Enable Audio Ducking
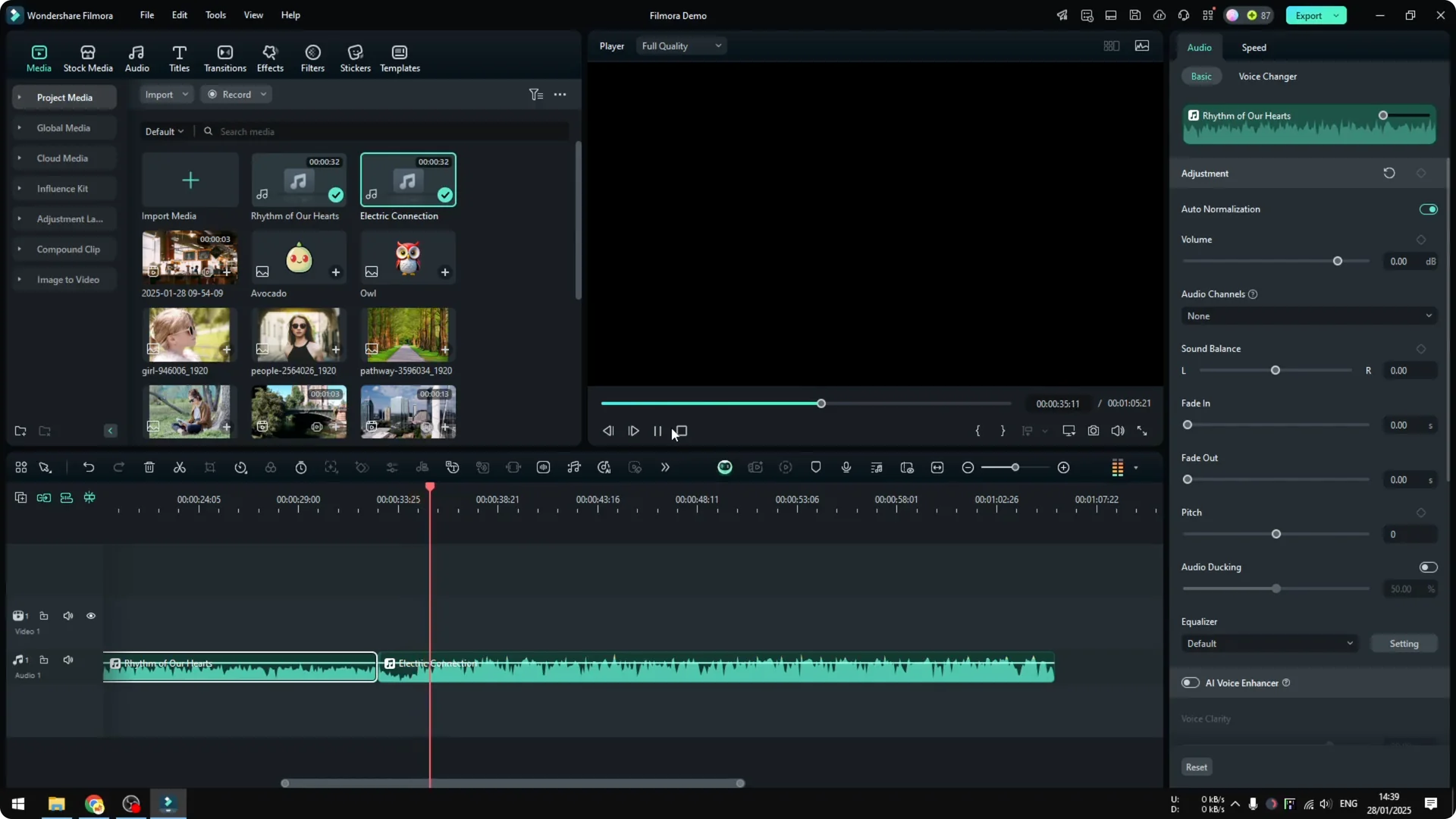This screenshot has height=819, width=1456. click(1428, 566)
